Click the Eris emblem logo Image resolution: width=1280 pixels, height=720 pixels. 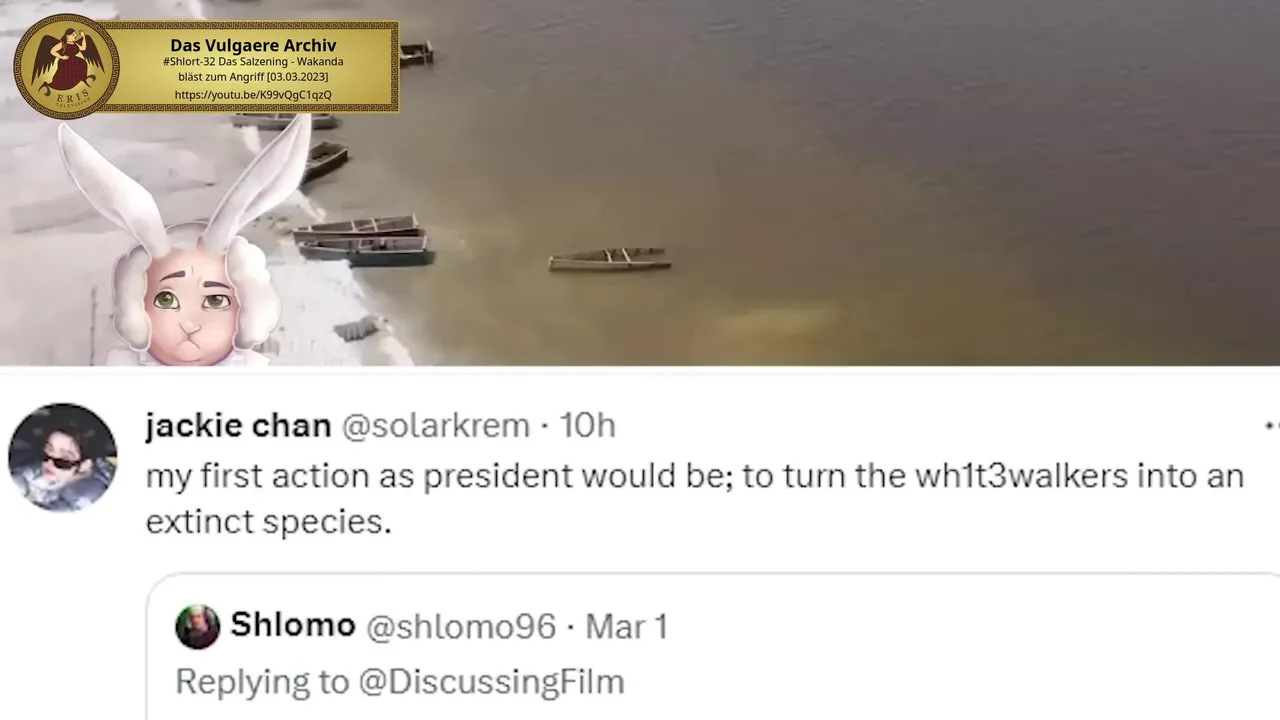67,66
